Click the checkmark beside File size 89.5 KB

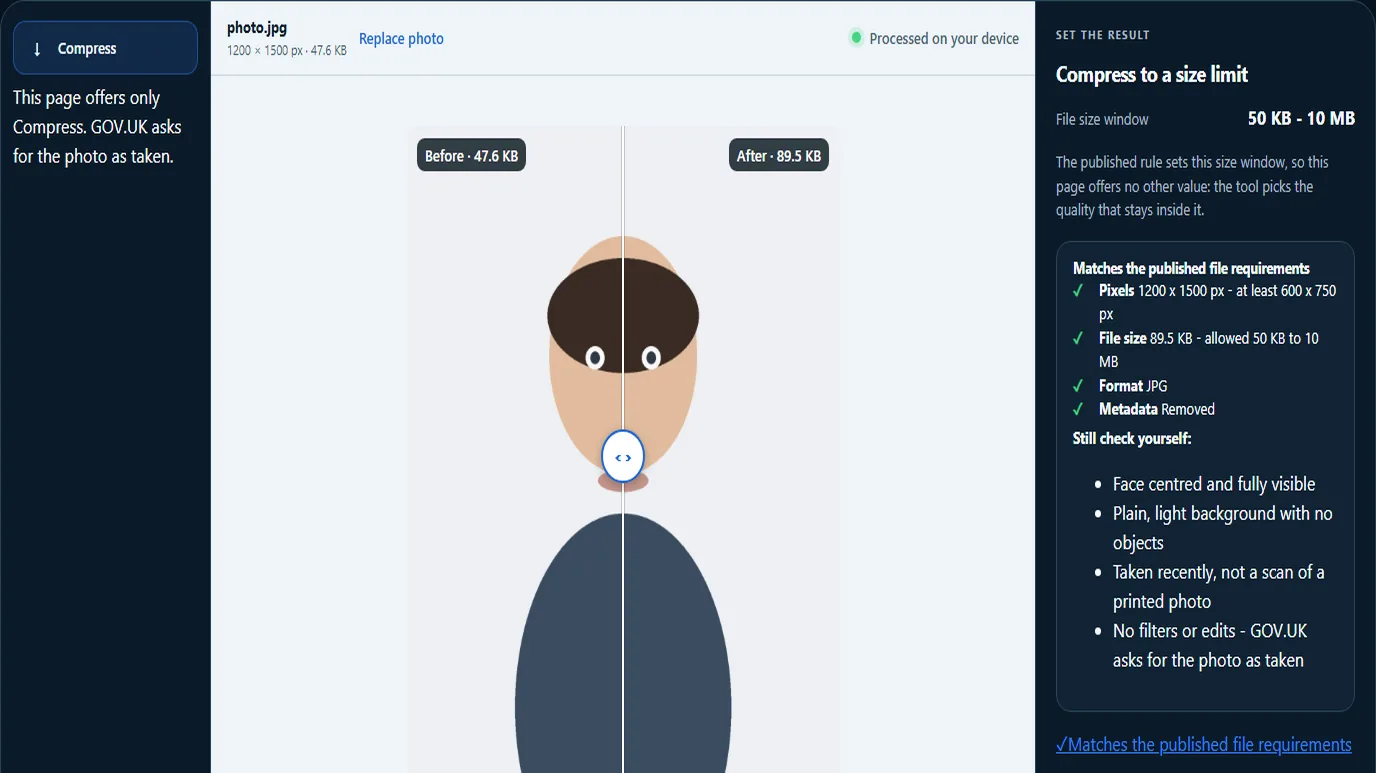tap(1078, 339)
